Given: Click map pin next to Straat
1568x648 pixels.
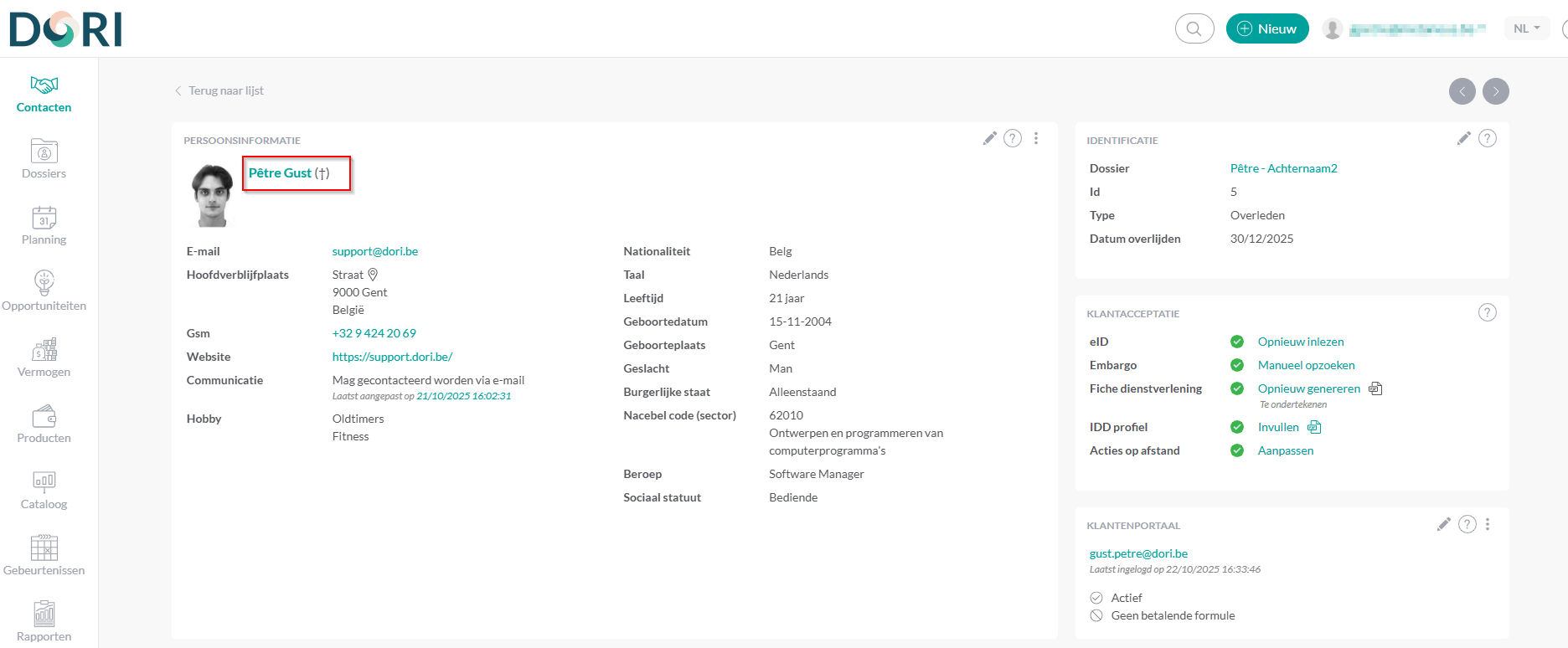Looking at the screenshot, I should 374,275.
